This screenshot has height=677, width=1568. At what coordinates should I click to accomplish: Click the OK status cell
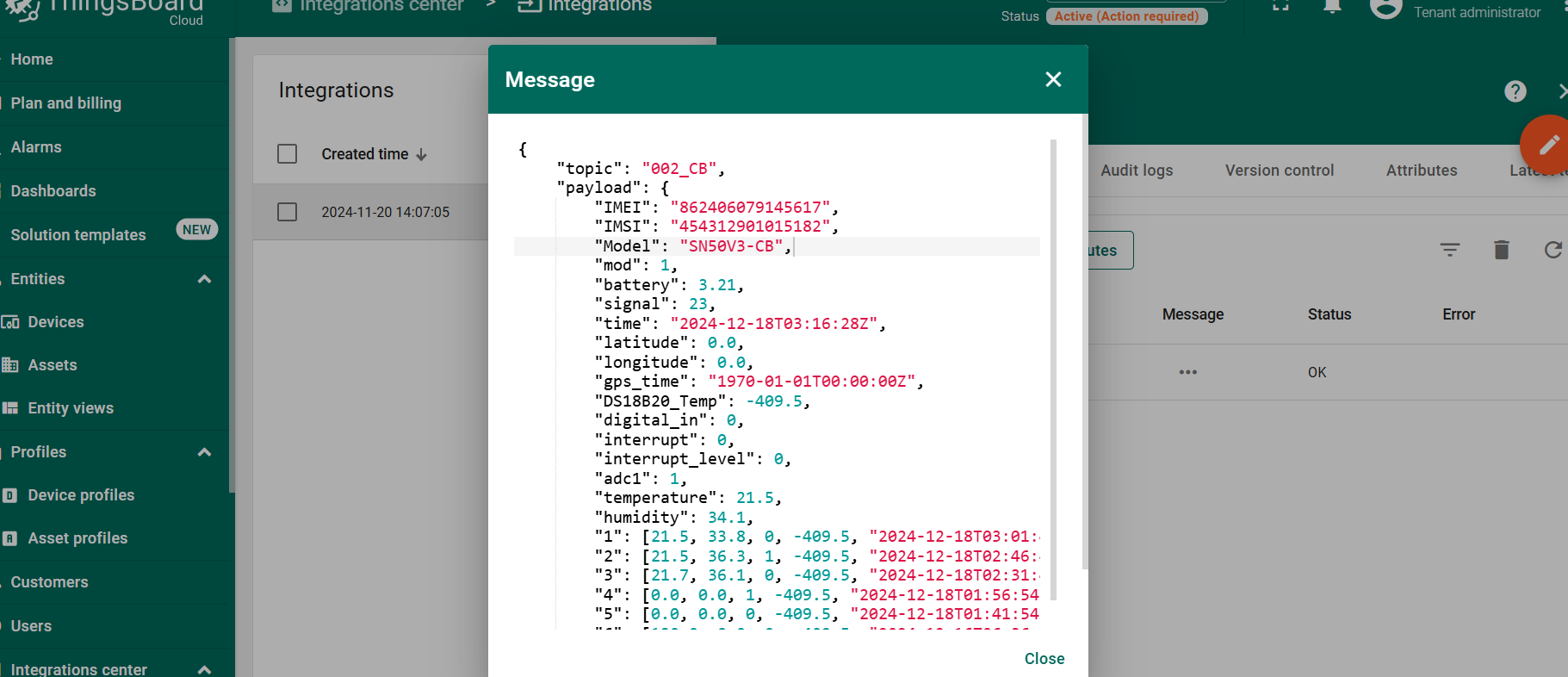point(1317,372)
